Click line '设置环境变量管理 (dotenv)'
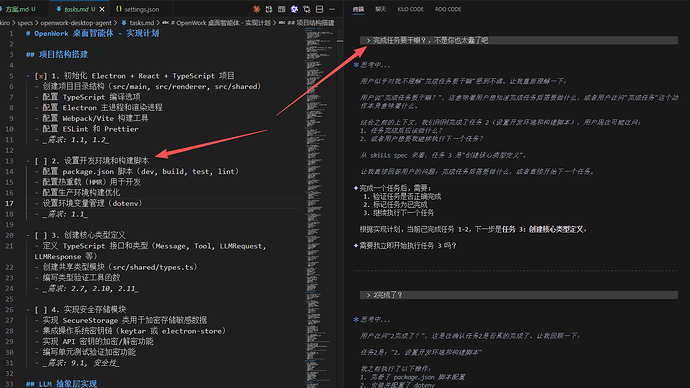 pyautogui.click(x=92, y=203)
